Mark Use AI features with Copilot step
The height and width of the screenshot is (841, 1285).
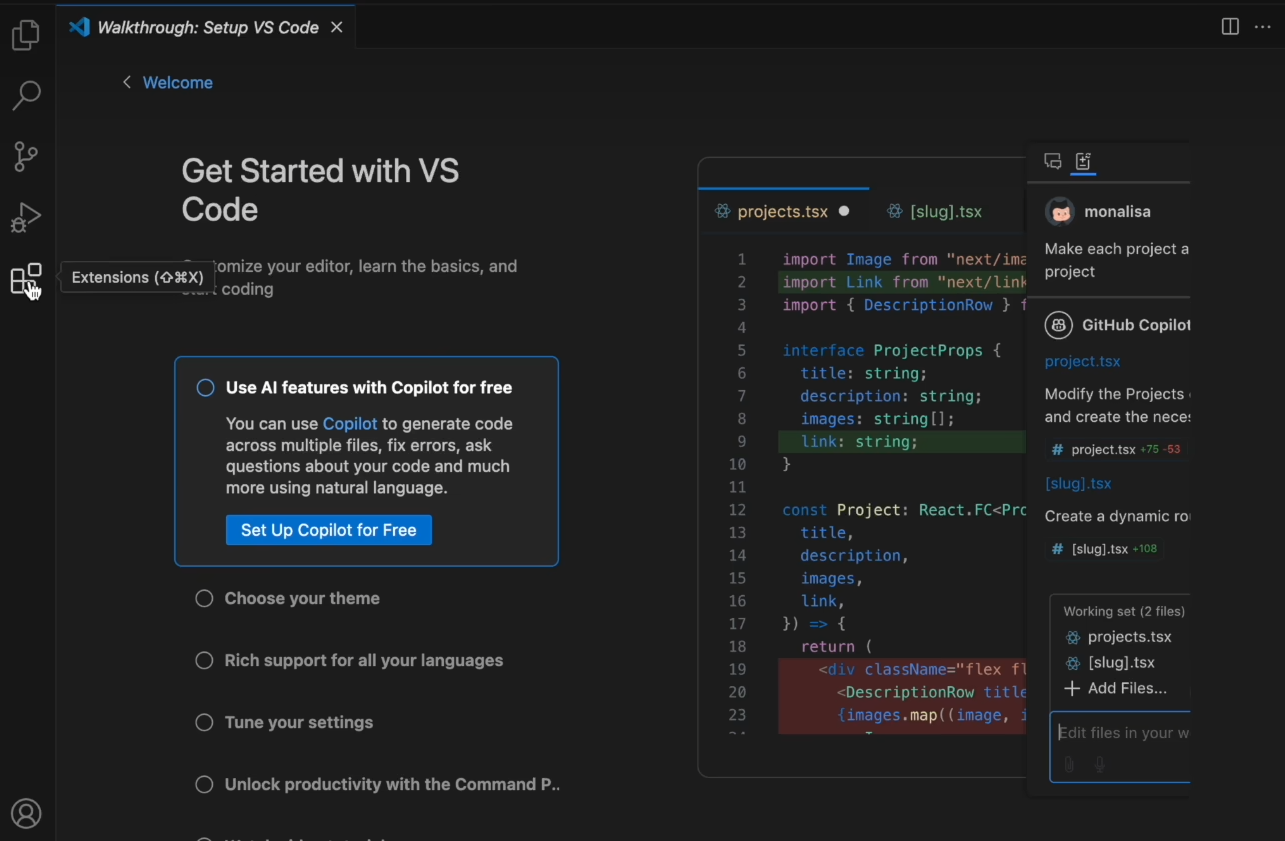coord(205,388)
